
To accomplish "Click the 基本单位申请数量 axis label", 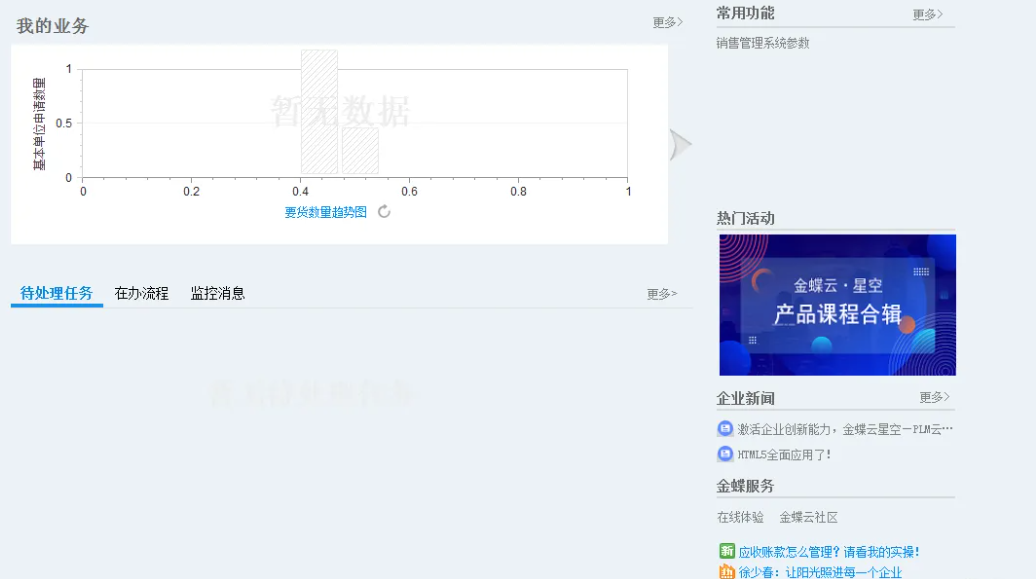I will pyautogui.click(x=40, y=124).
